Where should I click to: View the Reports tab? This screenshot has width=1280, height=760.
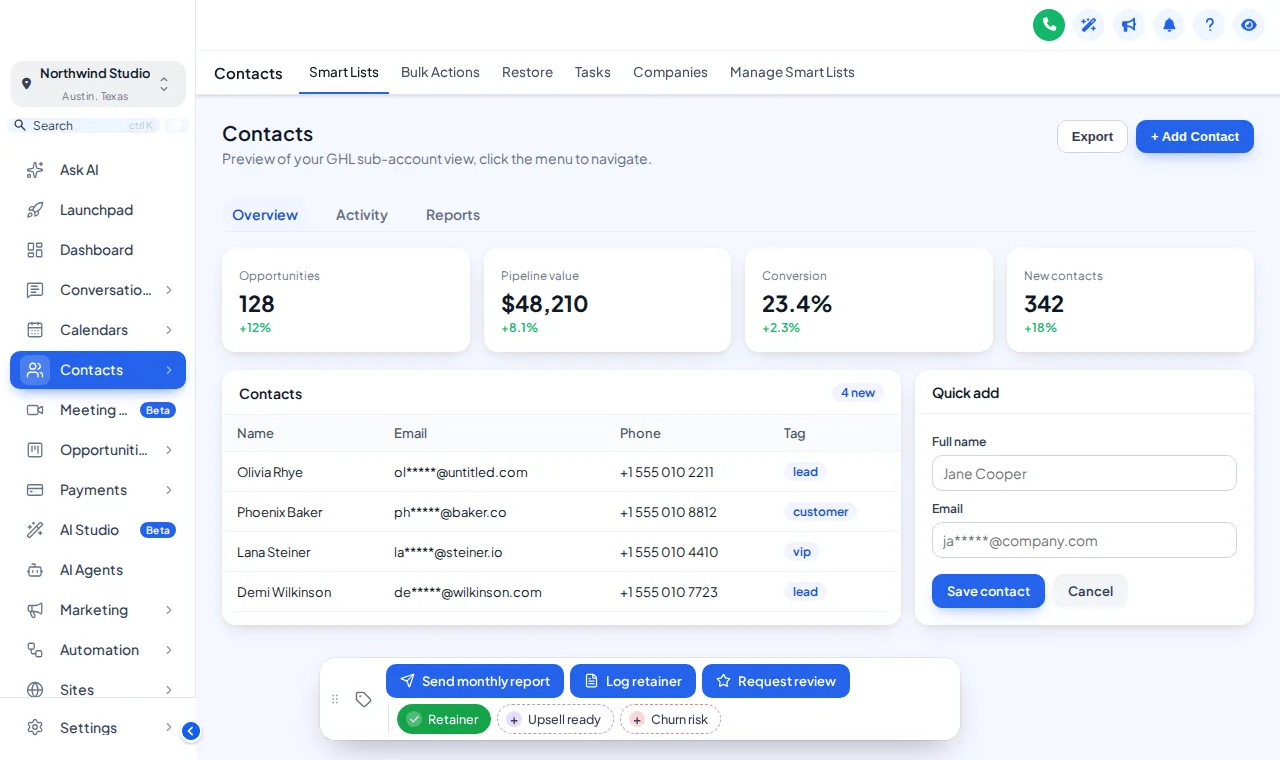pos(453,215)
